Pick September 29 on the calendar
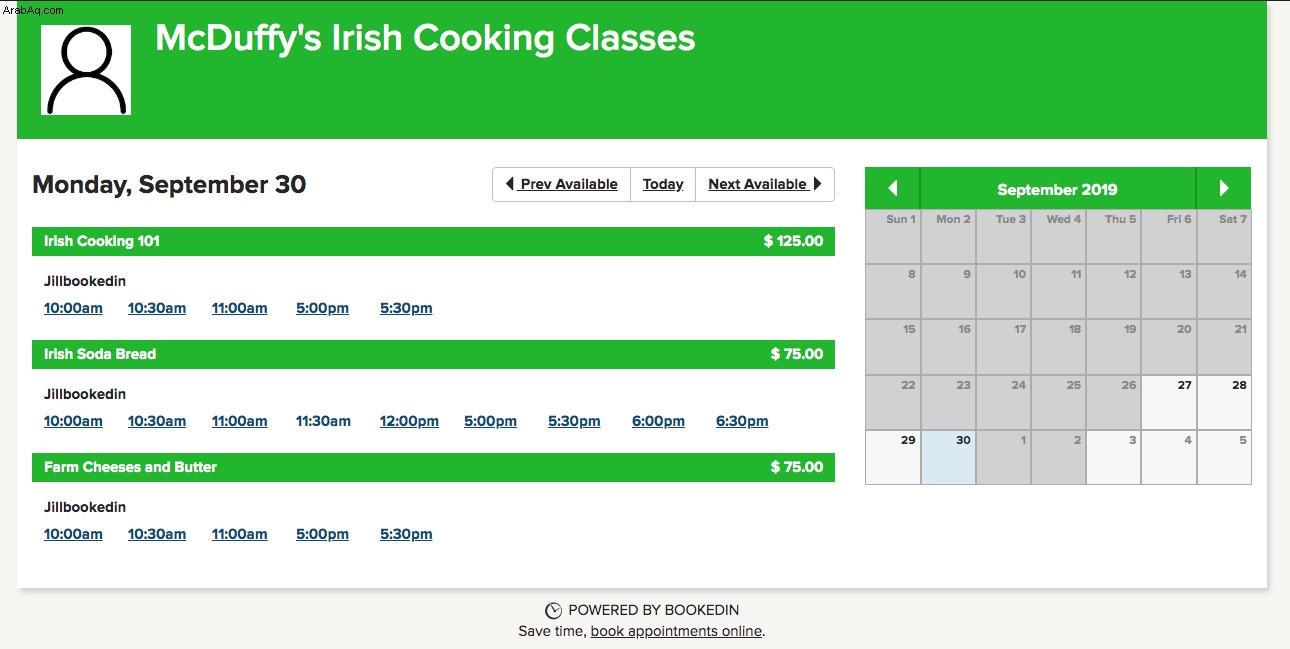 [893, 457]
